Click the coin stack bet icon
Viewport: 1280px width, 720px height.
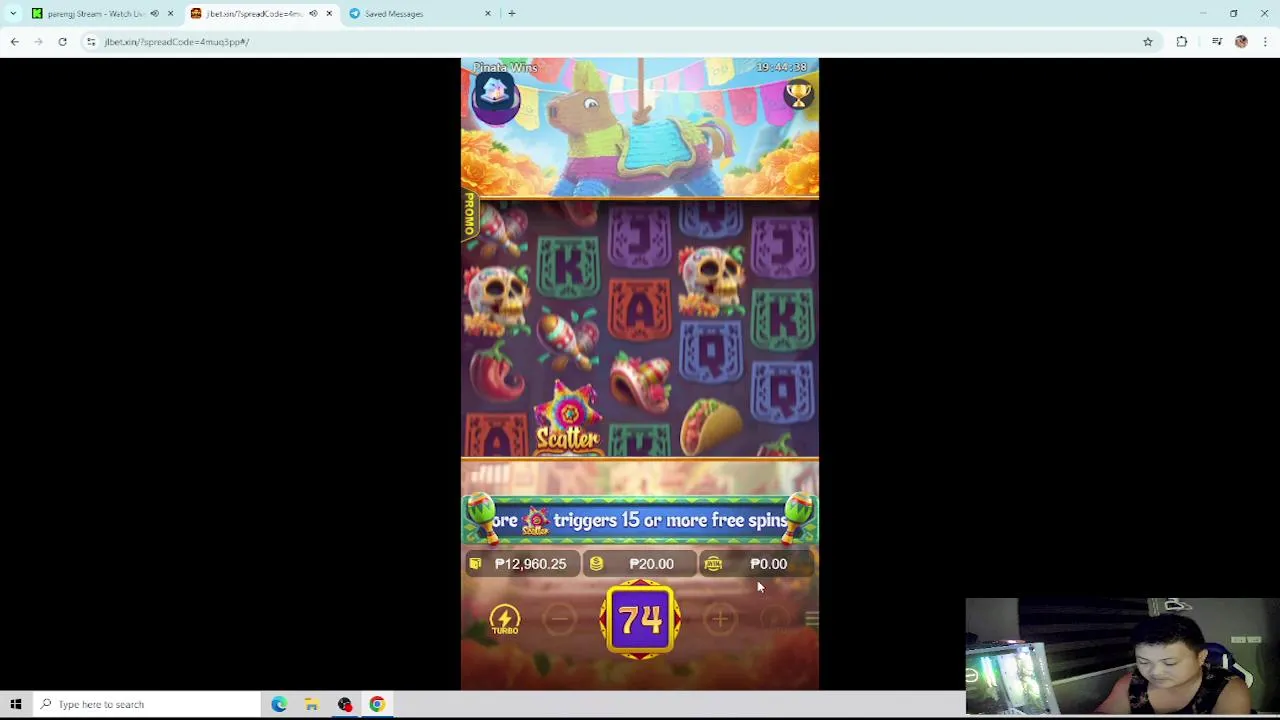point(596,564)
